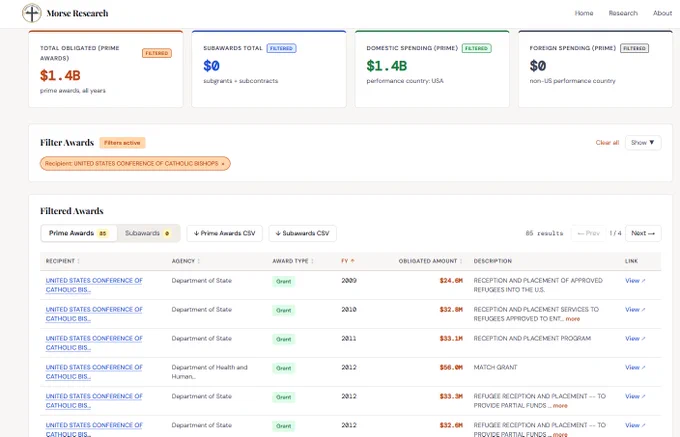Image resolution: width=680 pixels, height=437 pixels.
Task: Click the '1 / 4' page indicator
Action: click(615, 233)
